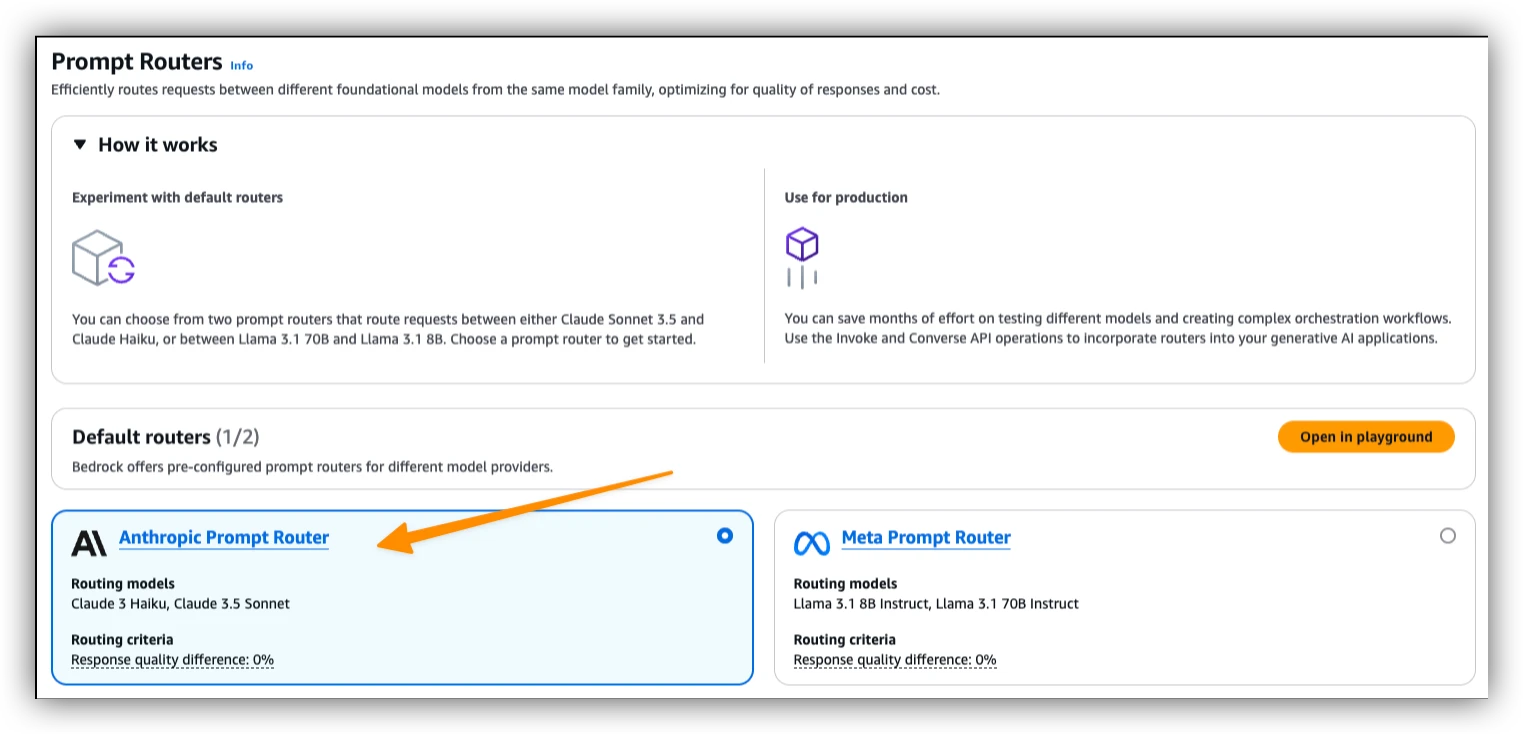Click the Default routers heading
Screen dimensions: 1523x734
(x=166, y=437)
